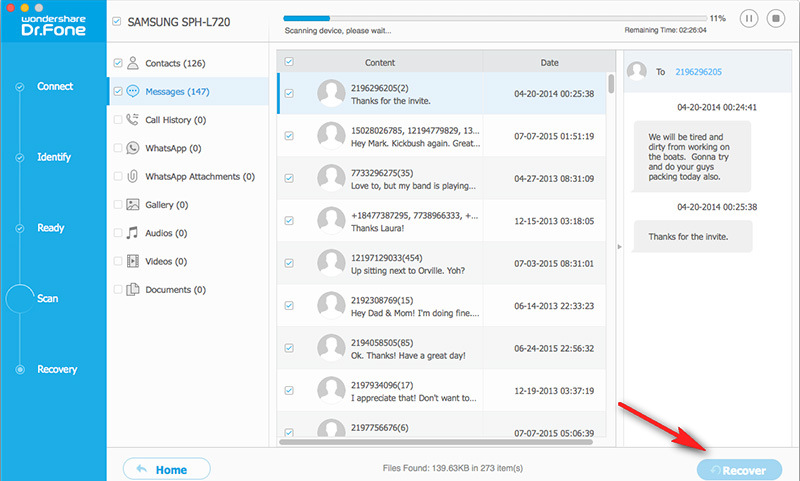Tick the Videos (0) checkbox
800x481 pixels.
click(x=118, y=261)
